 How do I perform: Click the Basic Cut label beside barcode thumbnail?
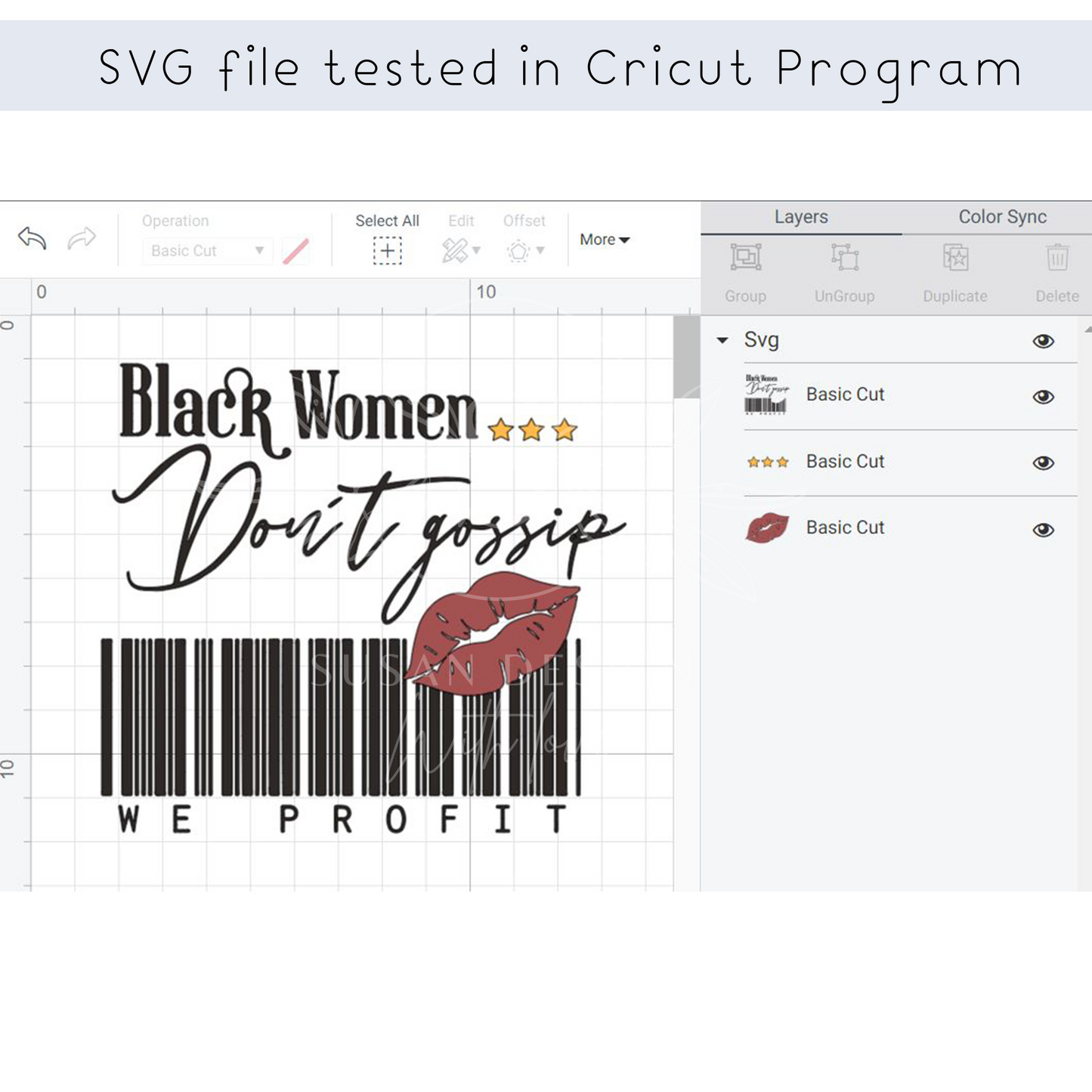(845, 394)
